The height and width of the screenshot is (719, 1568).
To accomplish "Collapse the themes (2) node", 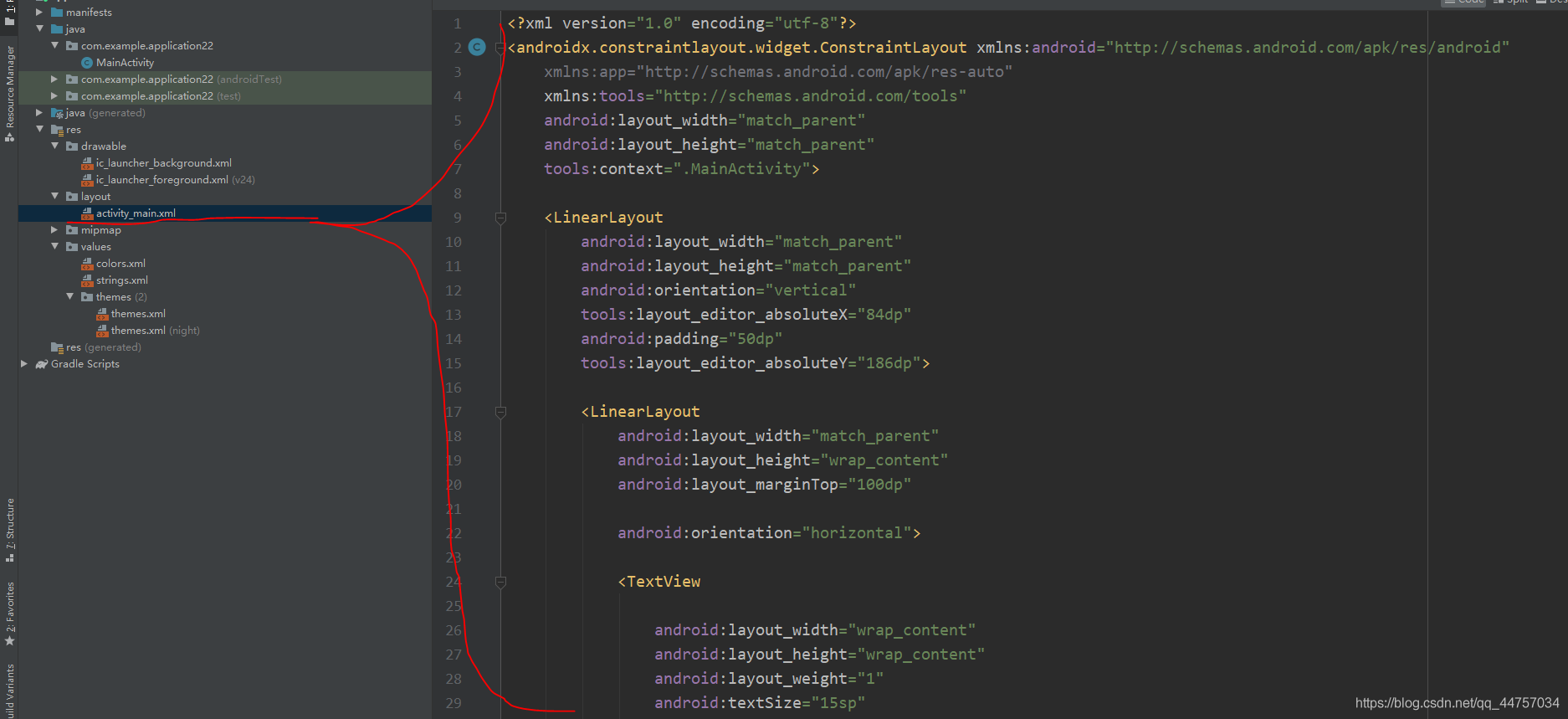I will coord(69,296).
